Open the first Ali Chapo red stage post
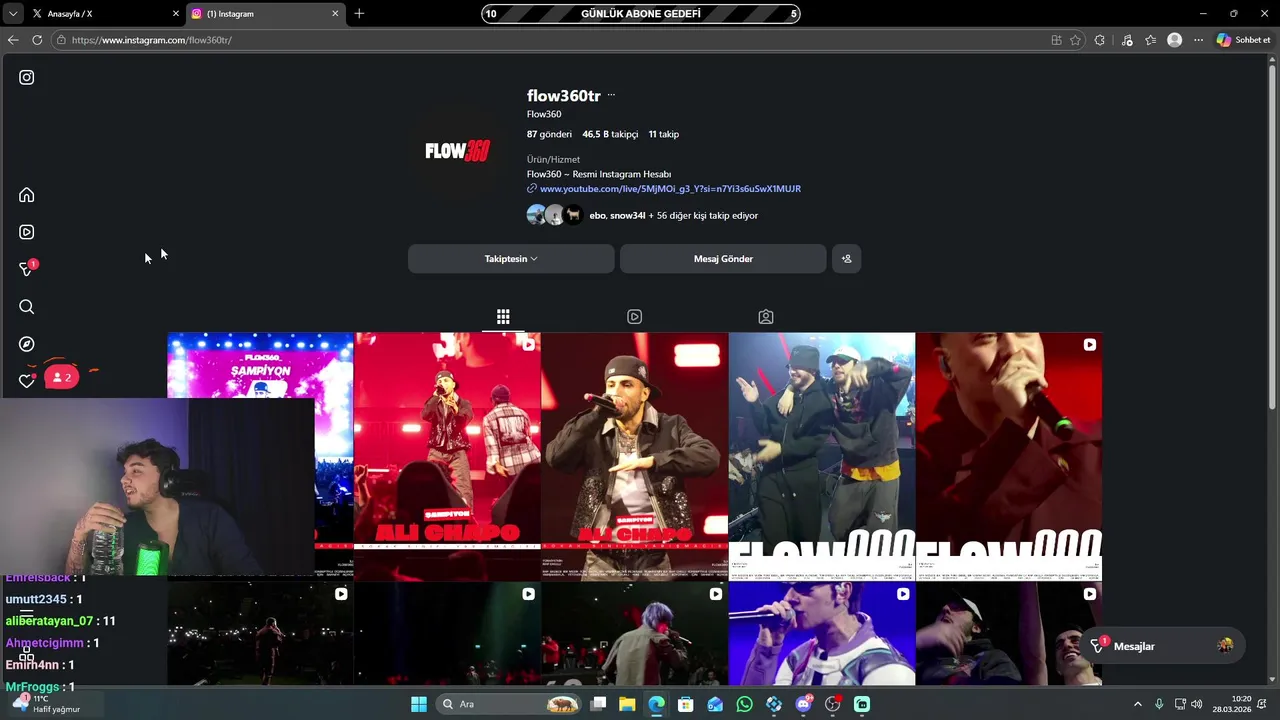The width and height of the screenshot is (1280, 720). 447,456
